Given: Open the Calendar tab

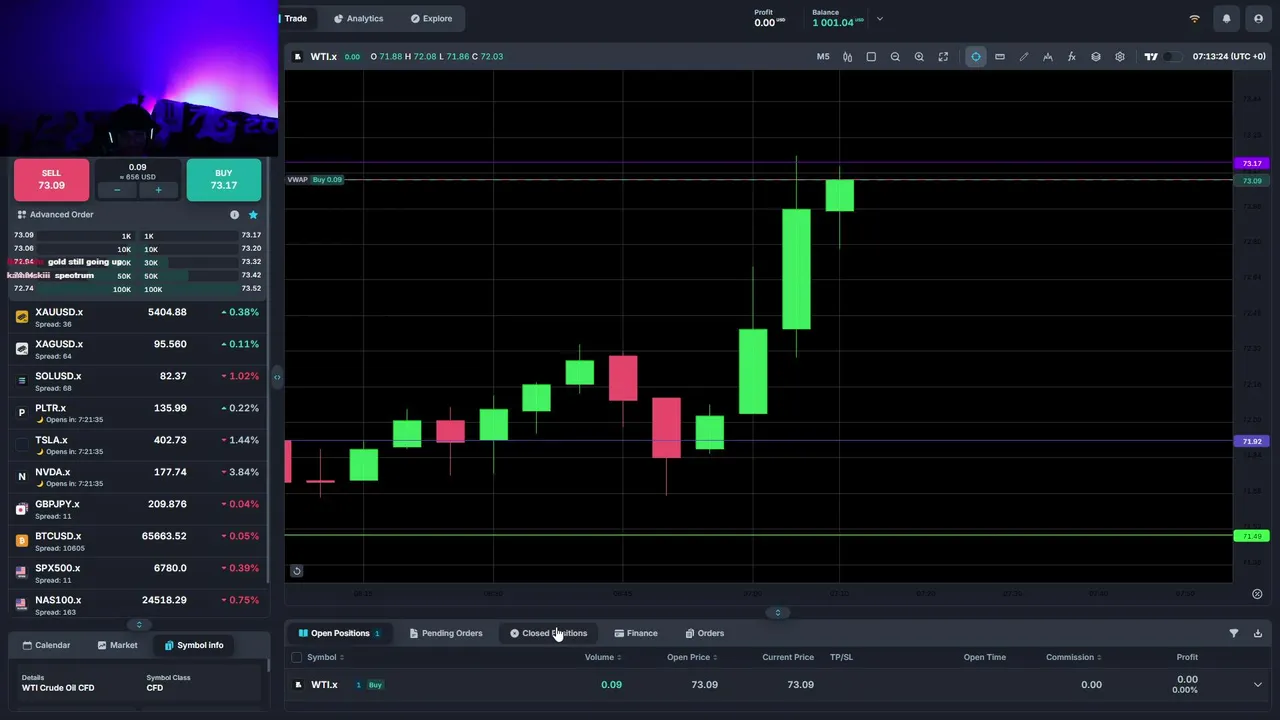Looking at the screenshot, I should pos(46,645).
